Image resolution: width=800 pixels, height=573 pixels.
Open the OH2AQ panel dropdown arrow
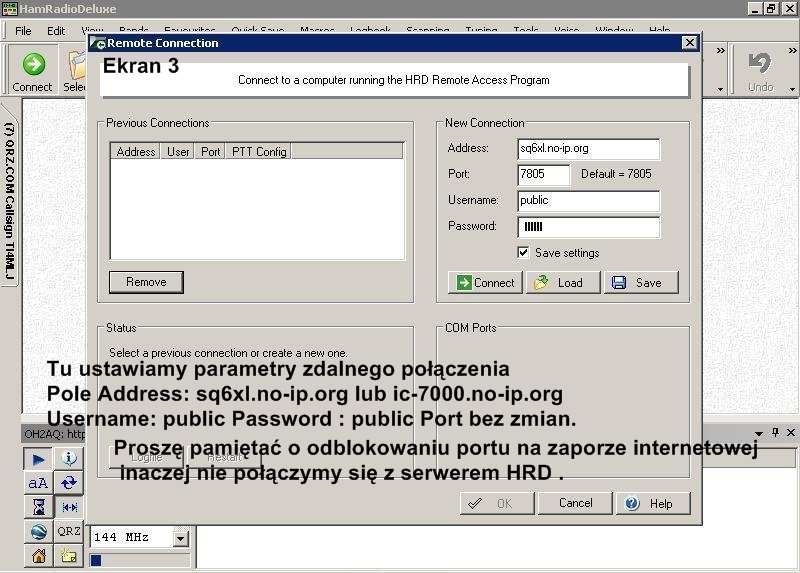759,434
